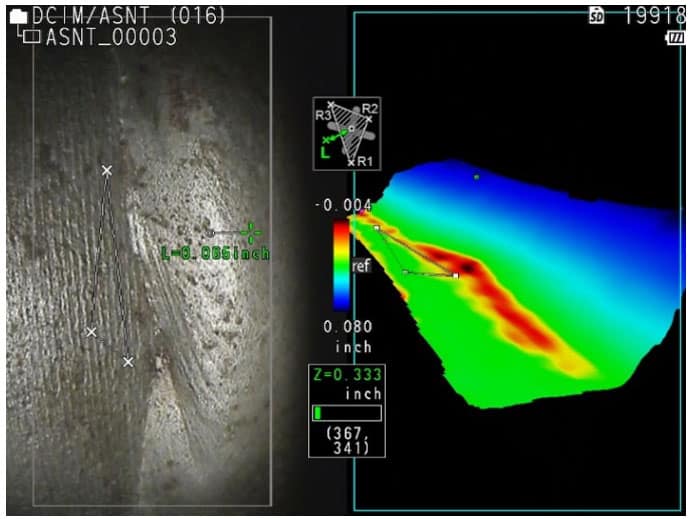Select the ASNT_00003 file entry
The image size is (693, 519).
110,38
